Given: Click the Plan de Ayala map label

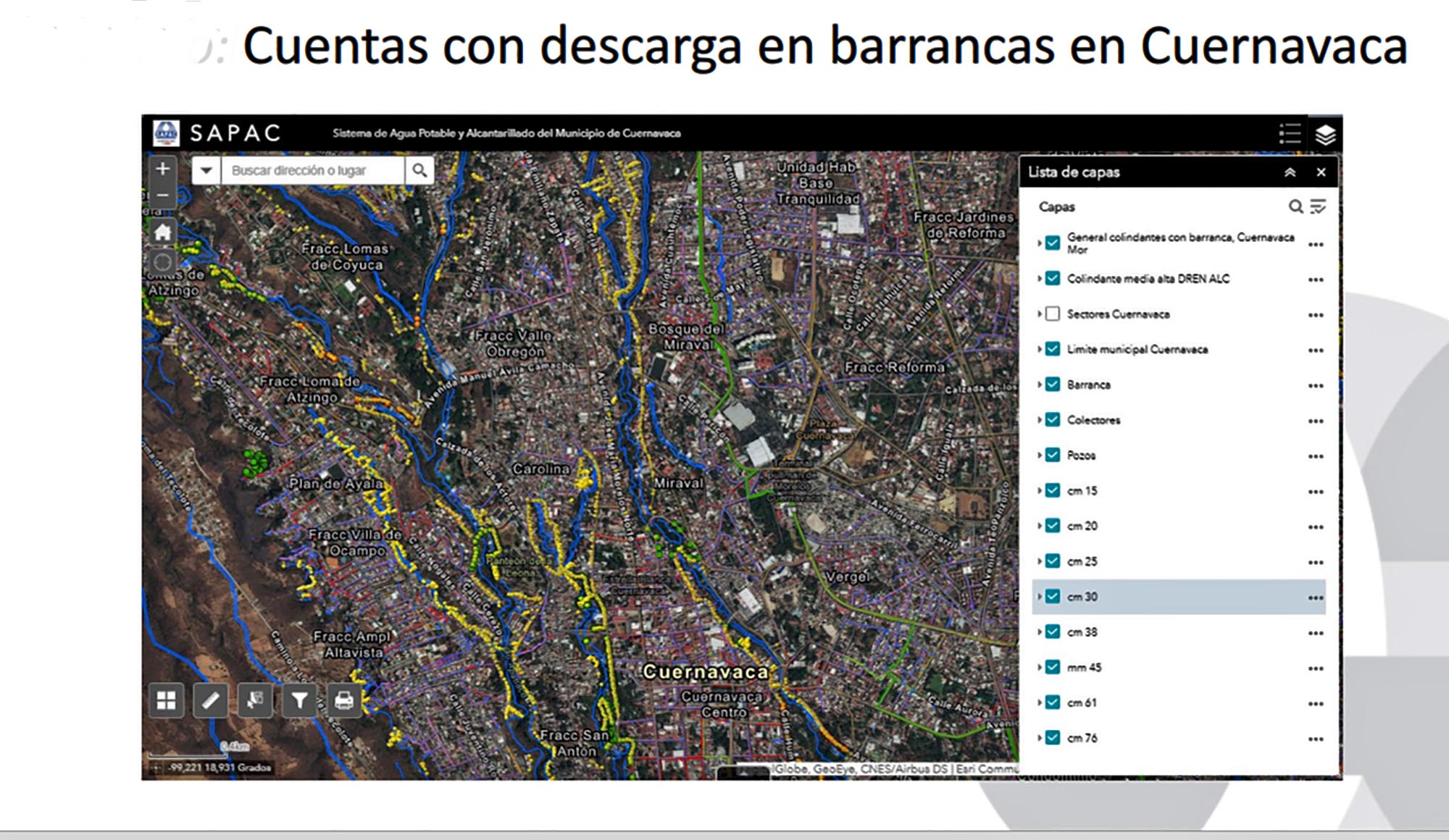Looking at the screenshot, I should tap(336, 483).
